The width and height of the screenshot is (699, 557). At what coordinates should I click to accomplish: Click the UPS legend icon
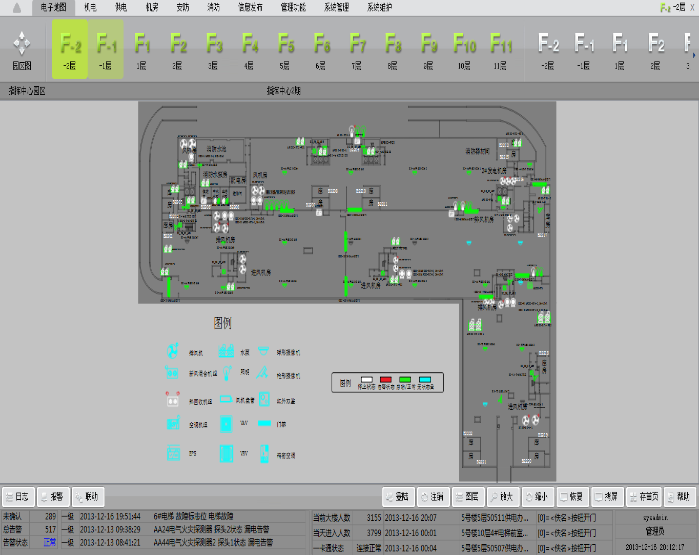tap(173, 452)
